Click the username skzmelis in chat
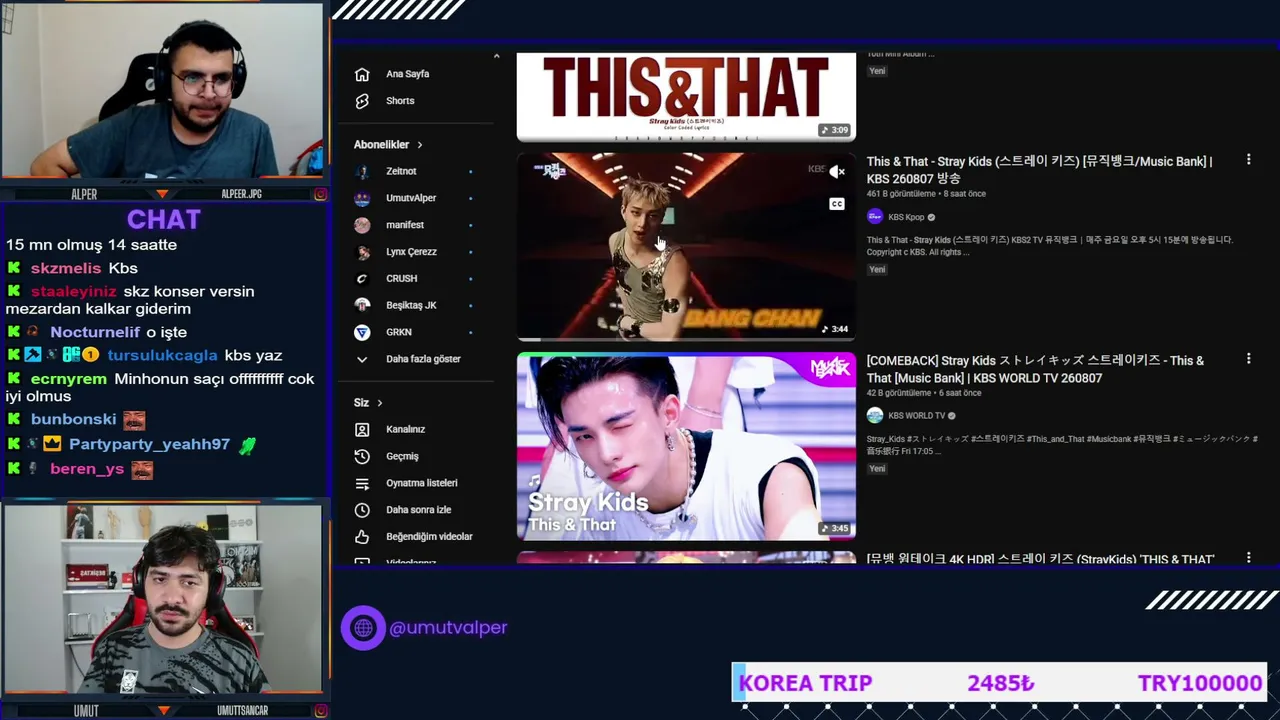 click(x=66, y=268)
